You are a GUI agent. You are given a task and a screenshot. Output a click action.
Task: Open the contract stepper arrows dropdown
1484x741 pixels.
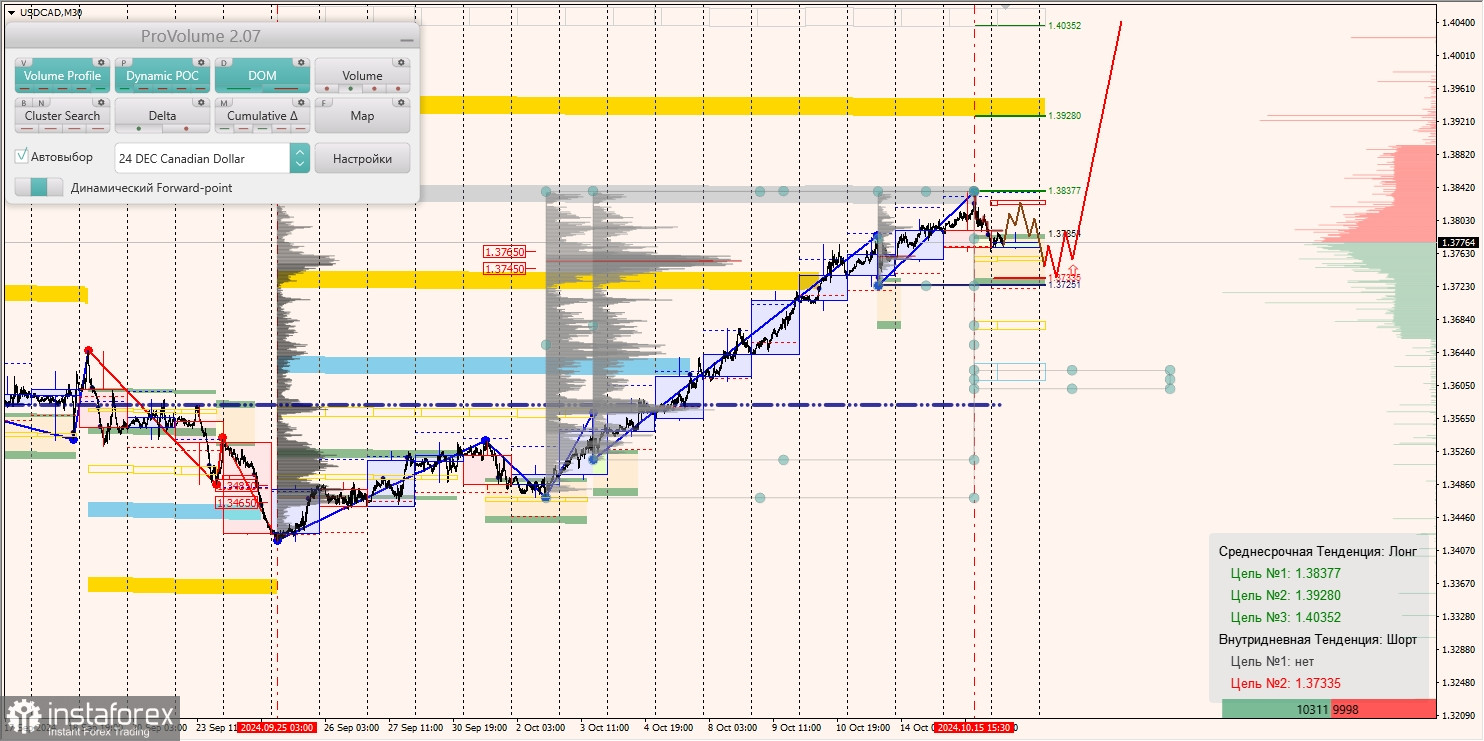click(x=299, y=158)
